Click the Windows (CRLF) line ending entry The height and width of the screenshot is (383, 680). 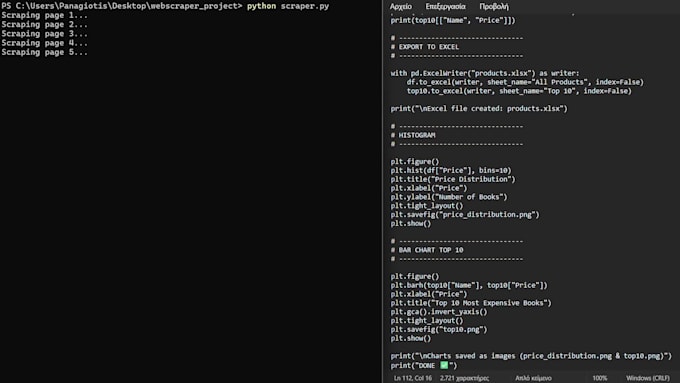pos(647,378)
